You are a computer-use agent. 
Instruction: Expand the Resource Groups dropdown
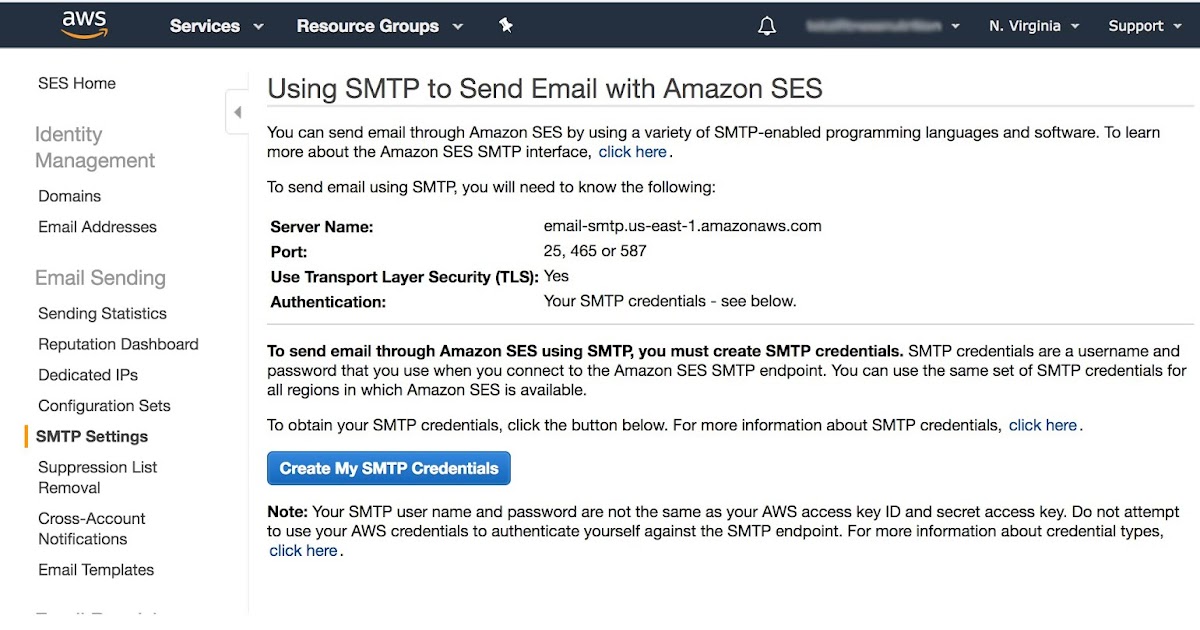[370, 25]
